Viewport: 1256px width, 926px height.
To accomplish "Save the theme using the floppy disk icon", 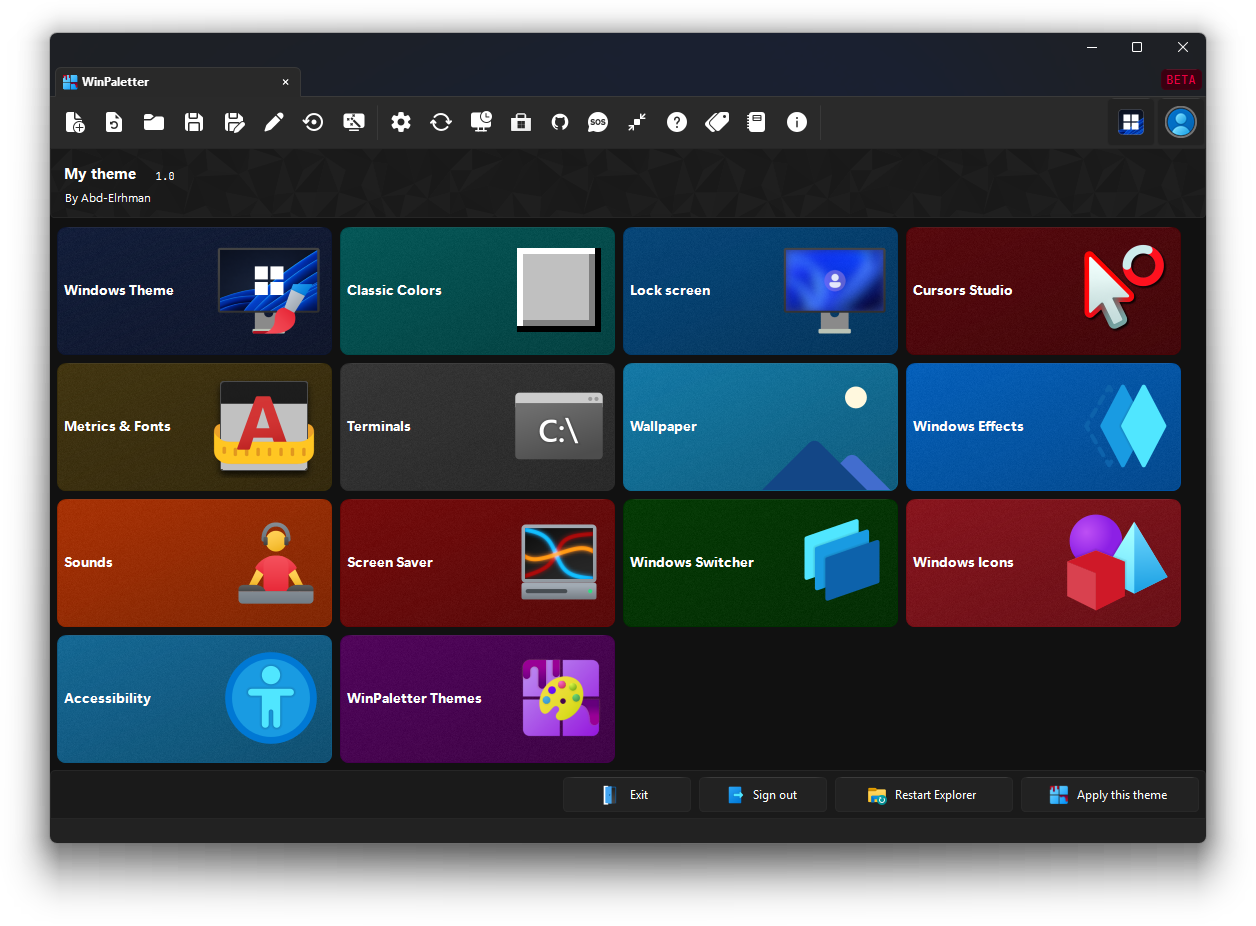I will point(194,122).
